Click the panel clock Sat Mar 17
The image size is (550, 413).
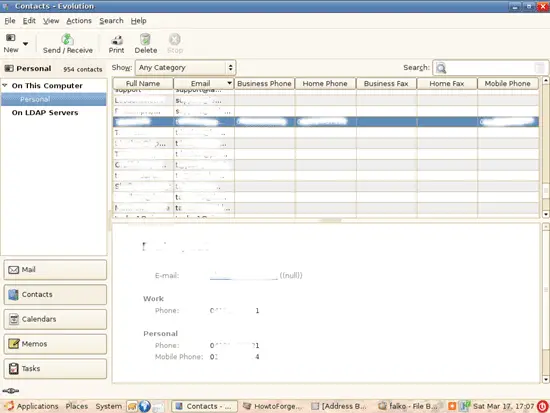(x=503, y=406)
